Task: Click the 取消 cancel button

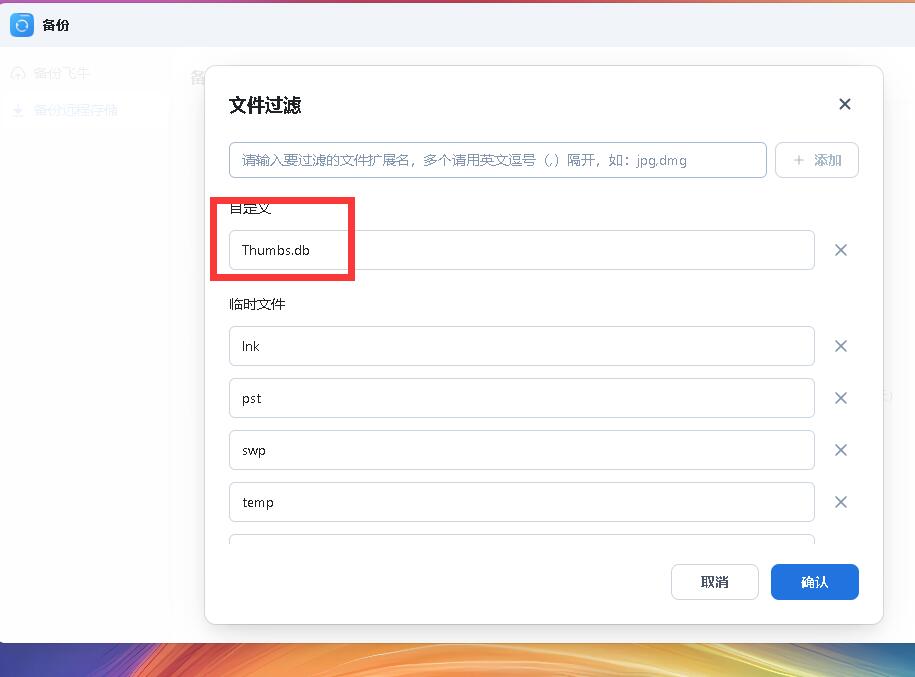Action: (714, 581)
